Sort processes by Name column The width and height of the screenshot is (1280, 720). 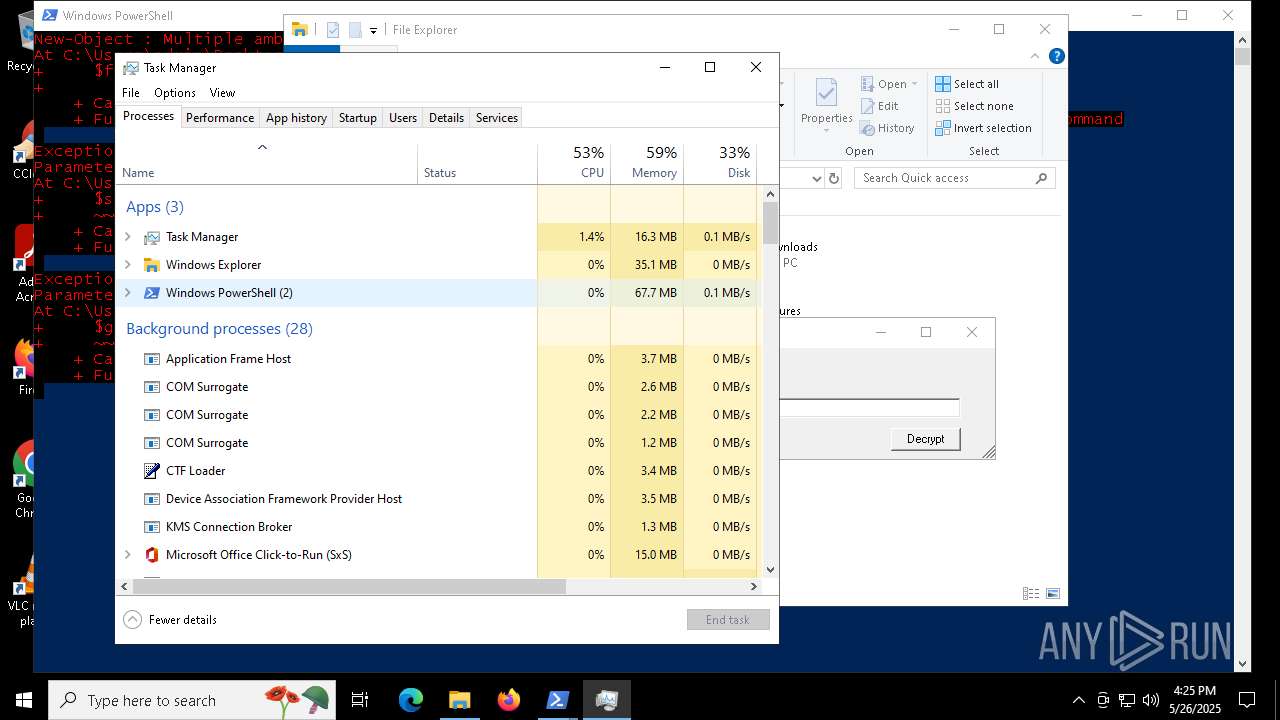(267, 163)
